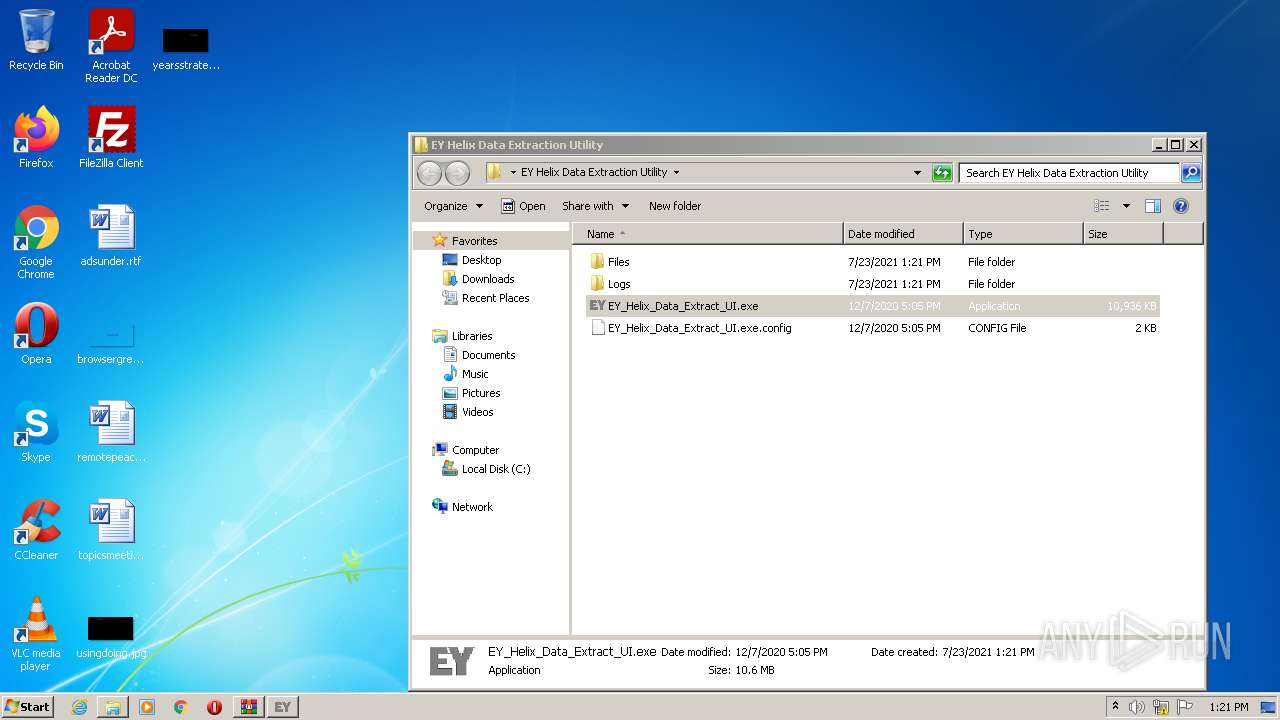Launch CCleaner desktop shortcut
The height and width of the screenshot is (720, 1280).
point(36,530)
